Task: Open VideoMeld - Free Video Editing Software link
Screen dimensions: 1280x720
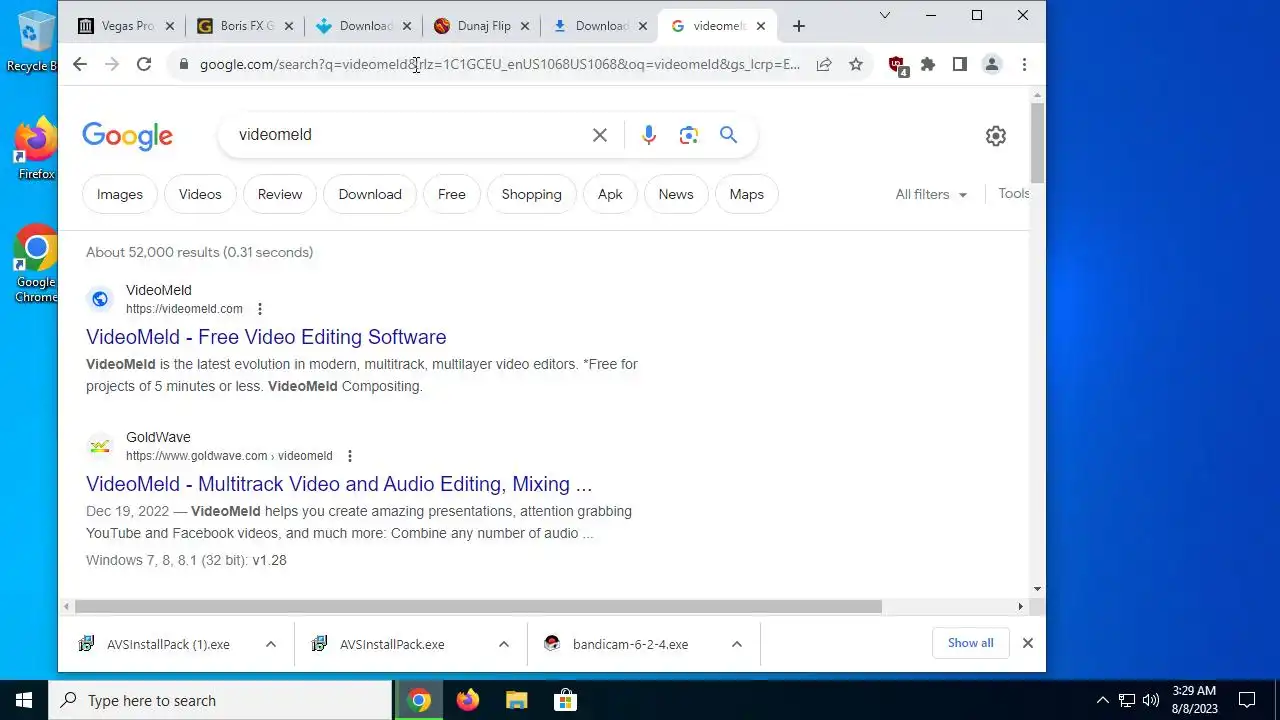Action: pyautogui.click(x=266, y=337)
